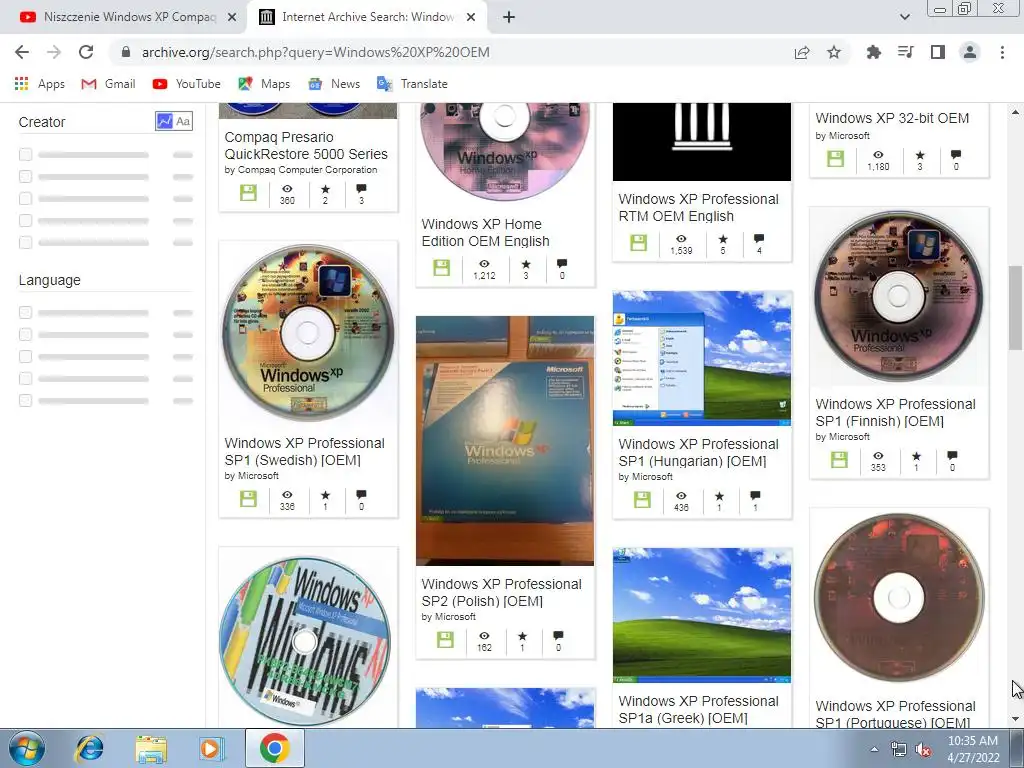Check the second Creator filter checkbox

(25, 176)
